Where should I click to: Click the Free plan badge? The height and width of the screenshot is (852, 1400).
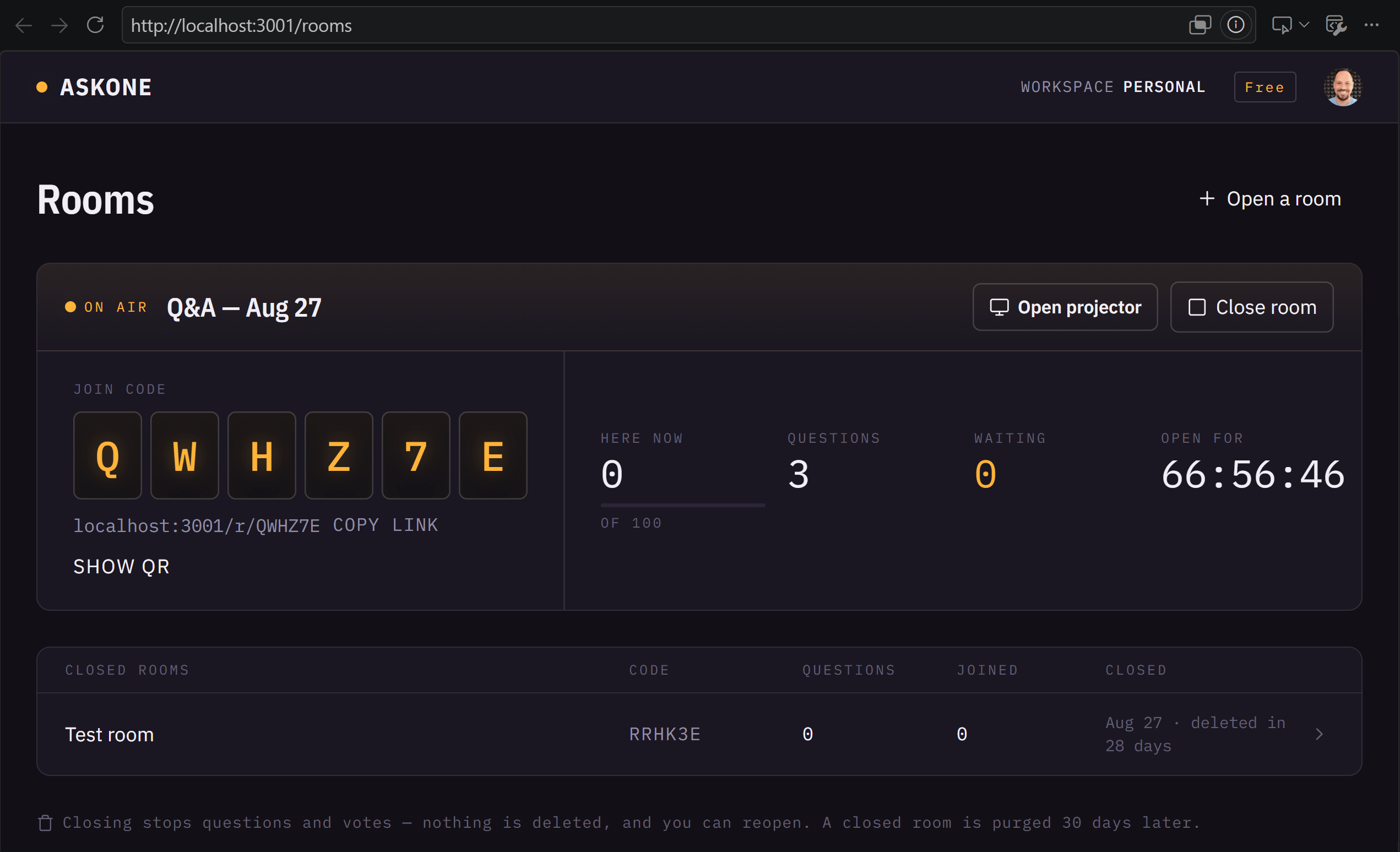1265,87
